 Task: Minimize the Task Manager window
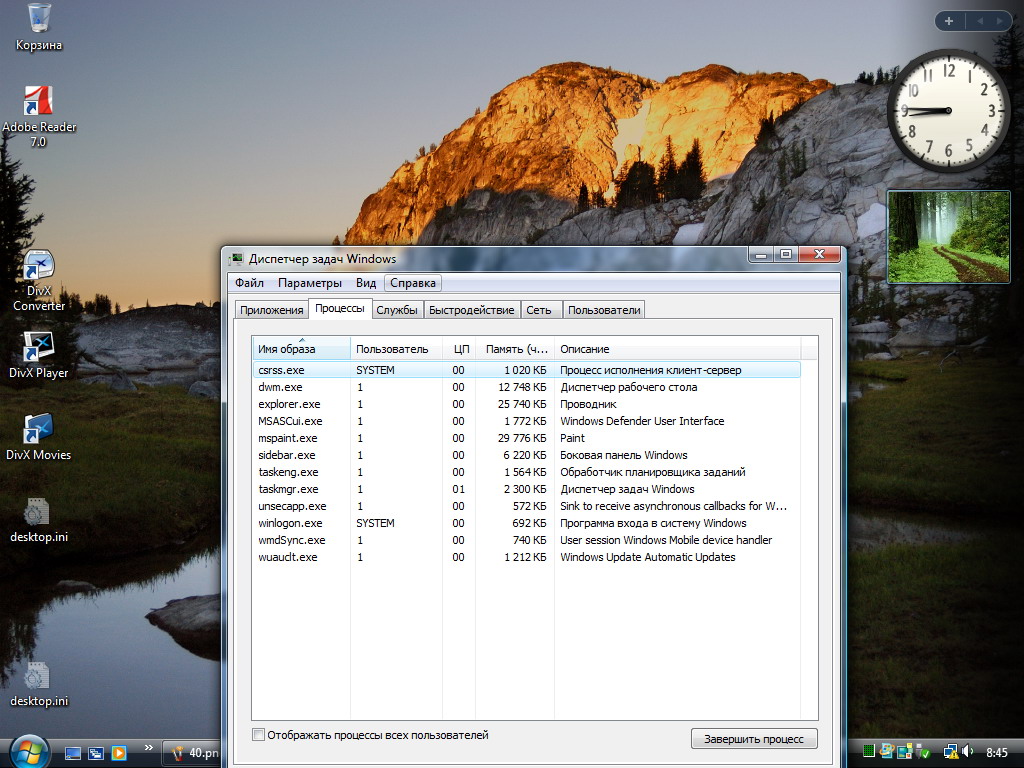point(761,255)
